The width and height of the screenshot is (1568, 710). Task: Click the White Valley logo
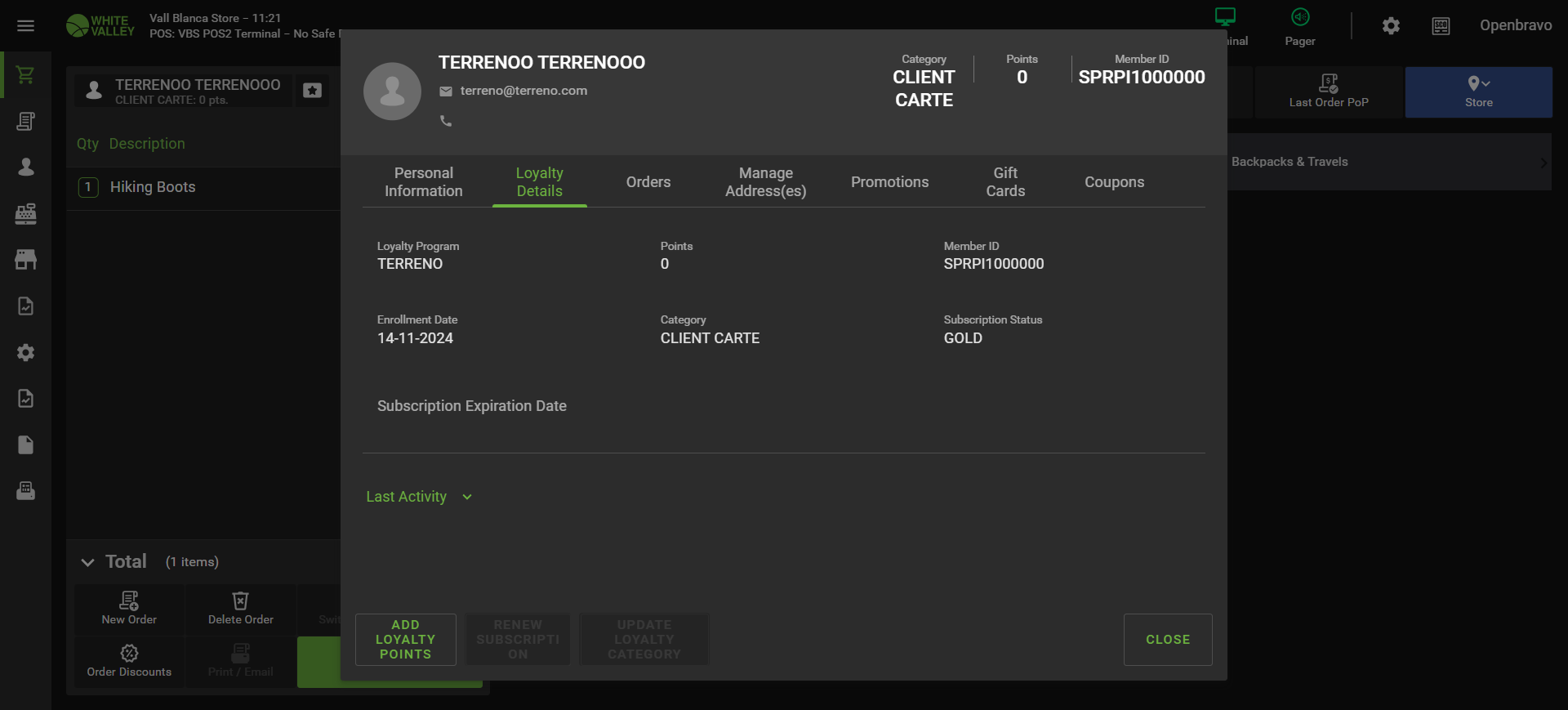(100, 26)
